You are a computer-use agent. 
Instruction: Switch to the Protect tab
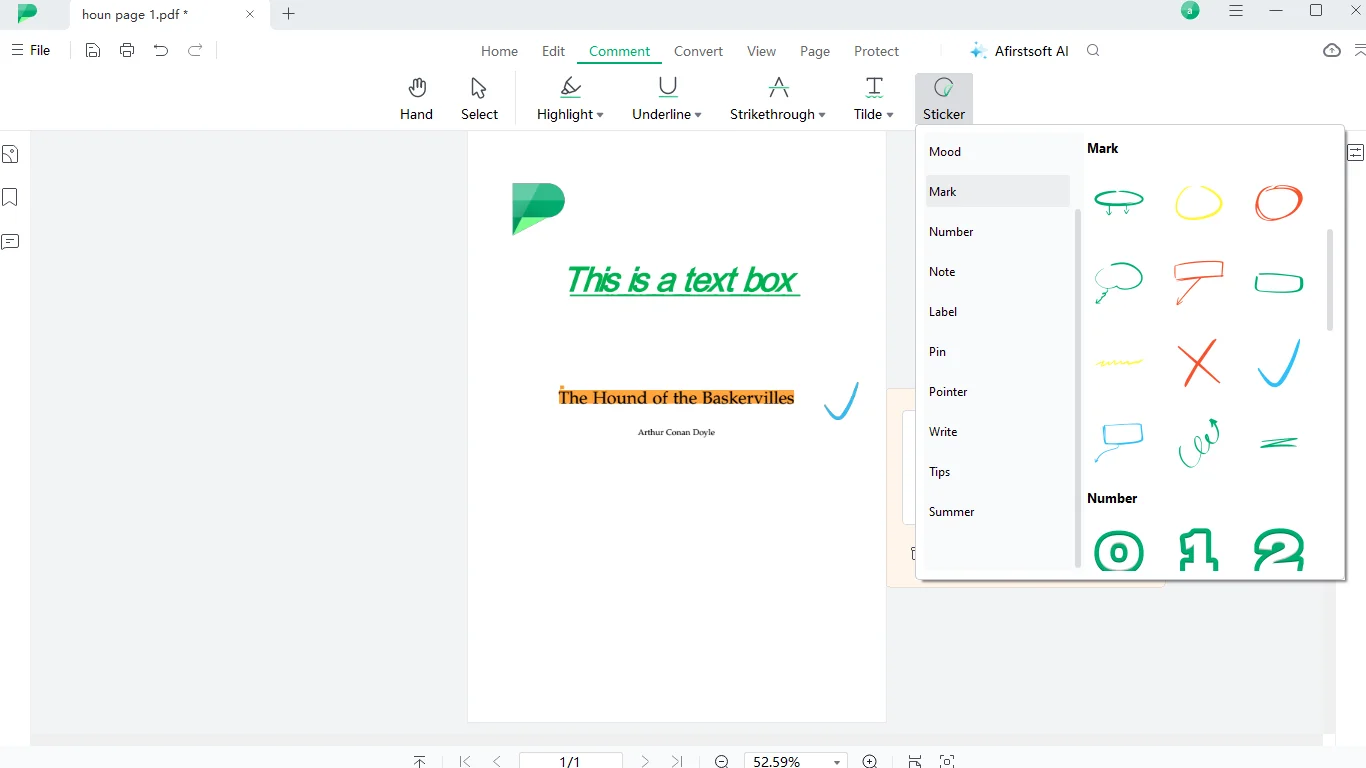coord(876,51)
